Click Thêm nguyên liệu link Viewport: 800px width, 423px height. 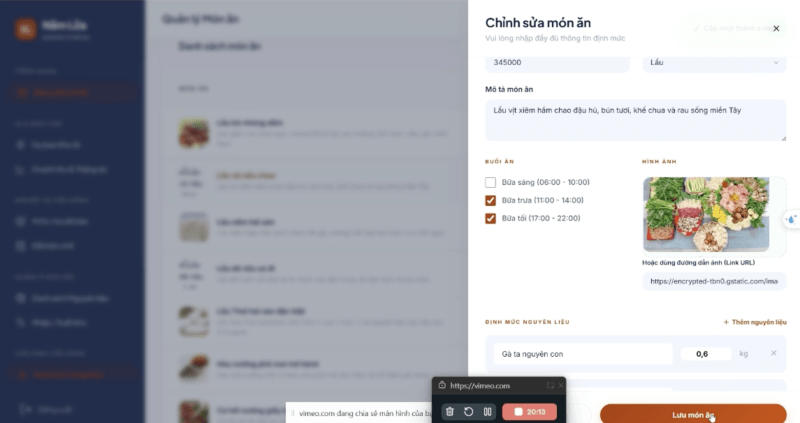[x=755, y=322]
